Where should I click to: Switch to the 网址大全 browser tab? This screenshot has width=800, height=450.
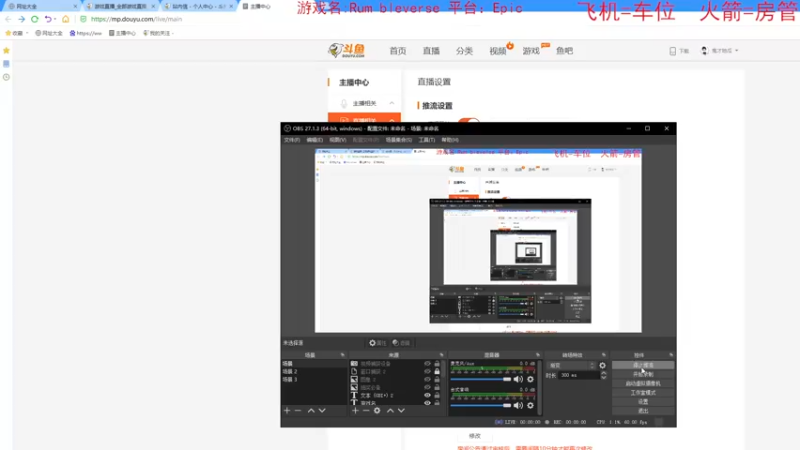41,6
